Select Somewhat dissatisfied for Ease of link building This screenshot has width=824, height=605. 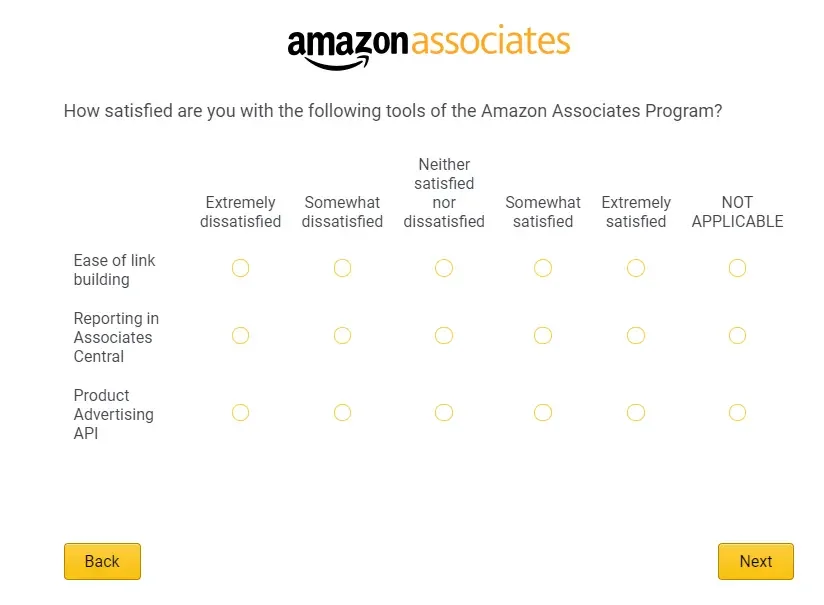pos(342,268)
